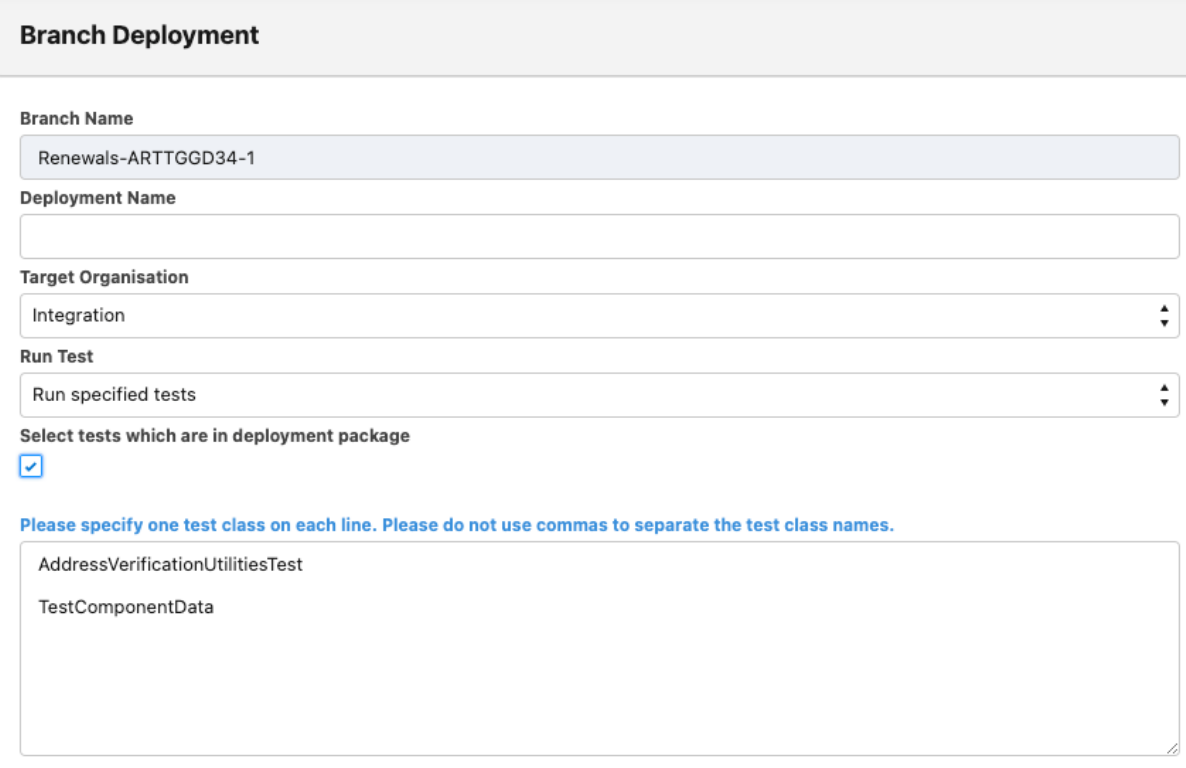
Task: Click the Branch Deployment heading
Action: tap(139, 36)
